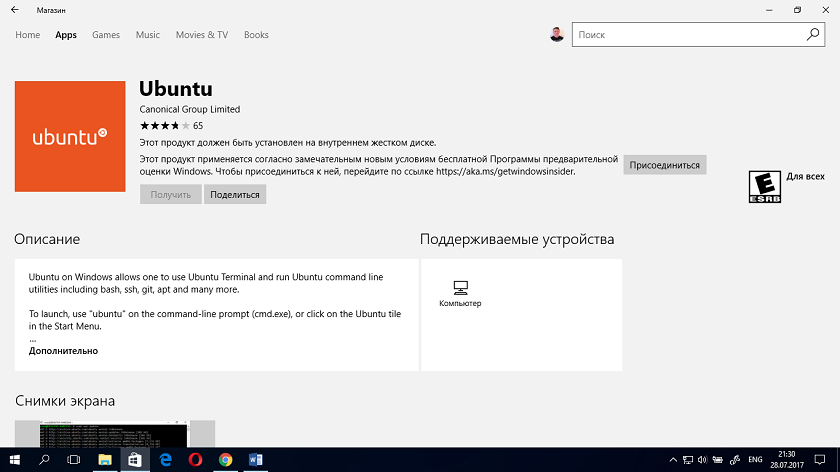Launch Opera browser from the taskbar
840x472 pixels.
pyautogui.click(x=196, y=460)
